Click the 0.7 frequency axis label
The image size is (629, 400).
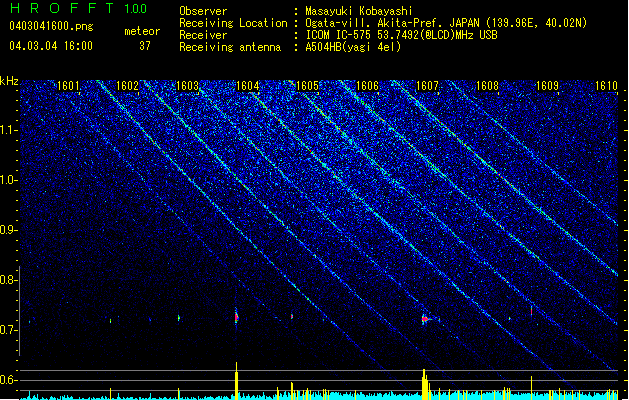[8, 330]
